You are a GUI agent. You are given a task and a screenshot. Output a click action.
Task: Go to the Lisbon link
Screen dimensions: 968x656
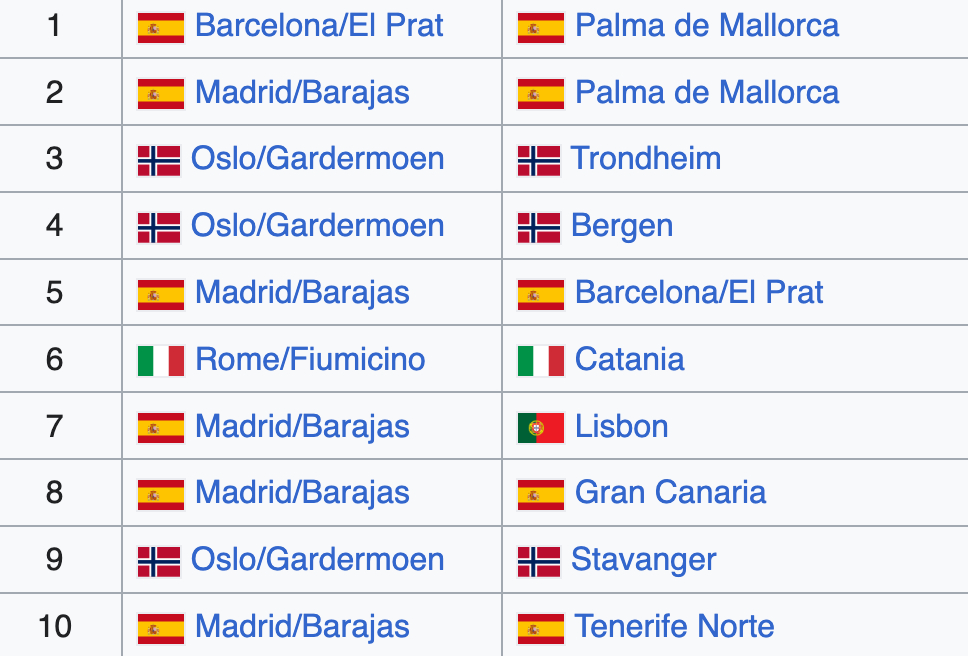[621, 427]
